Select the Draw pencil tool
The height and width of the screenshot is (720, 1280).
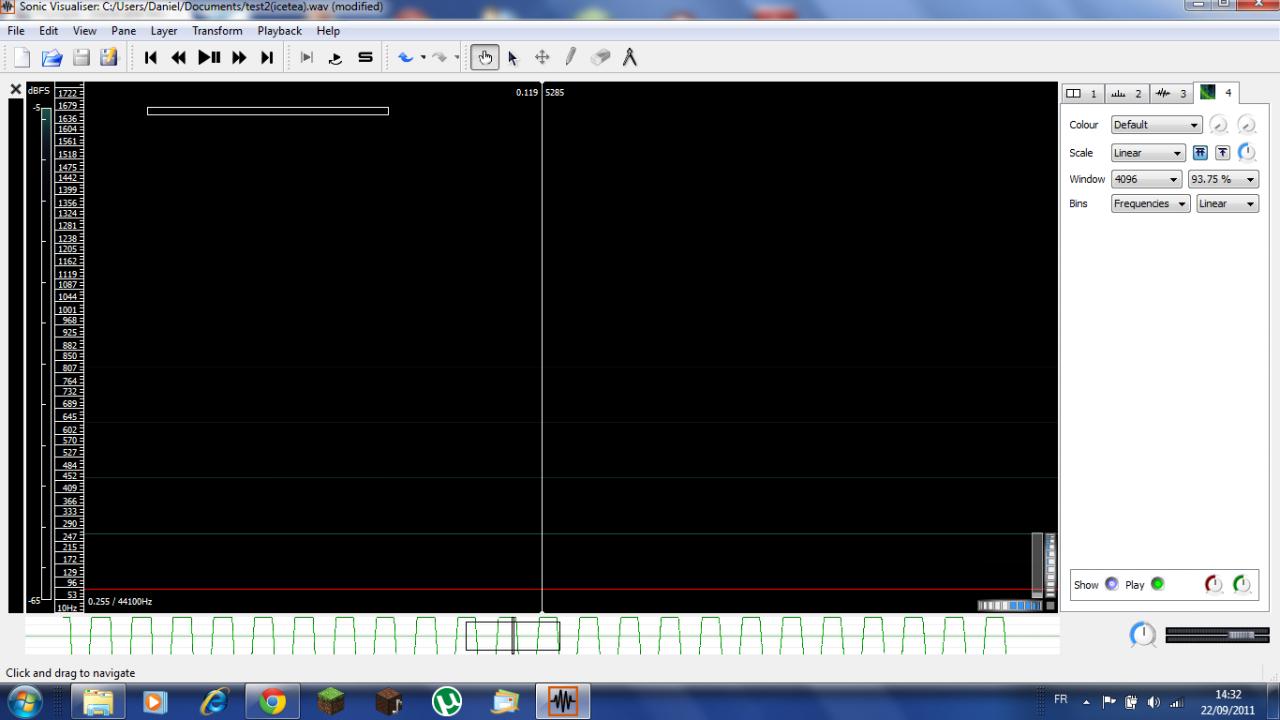tap(571, 58)
